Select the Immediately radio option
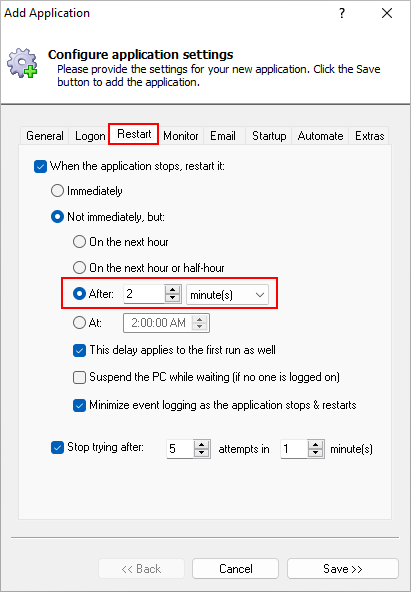This screenshot has width=411, height=592. click(x=57, y=191)
